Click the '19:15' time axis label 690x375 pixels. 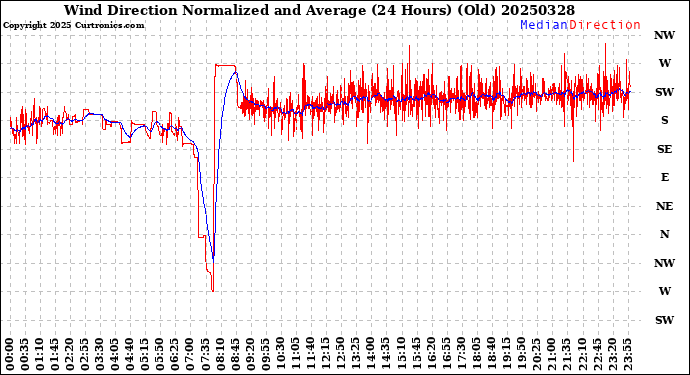coord(505,354)
